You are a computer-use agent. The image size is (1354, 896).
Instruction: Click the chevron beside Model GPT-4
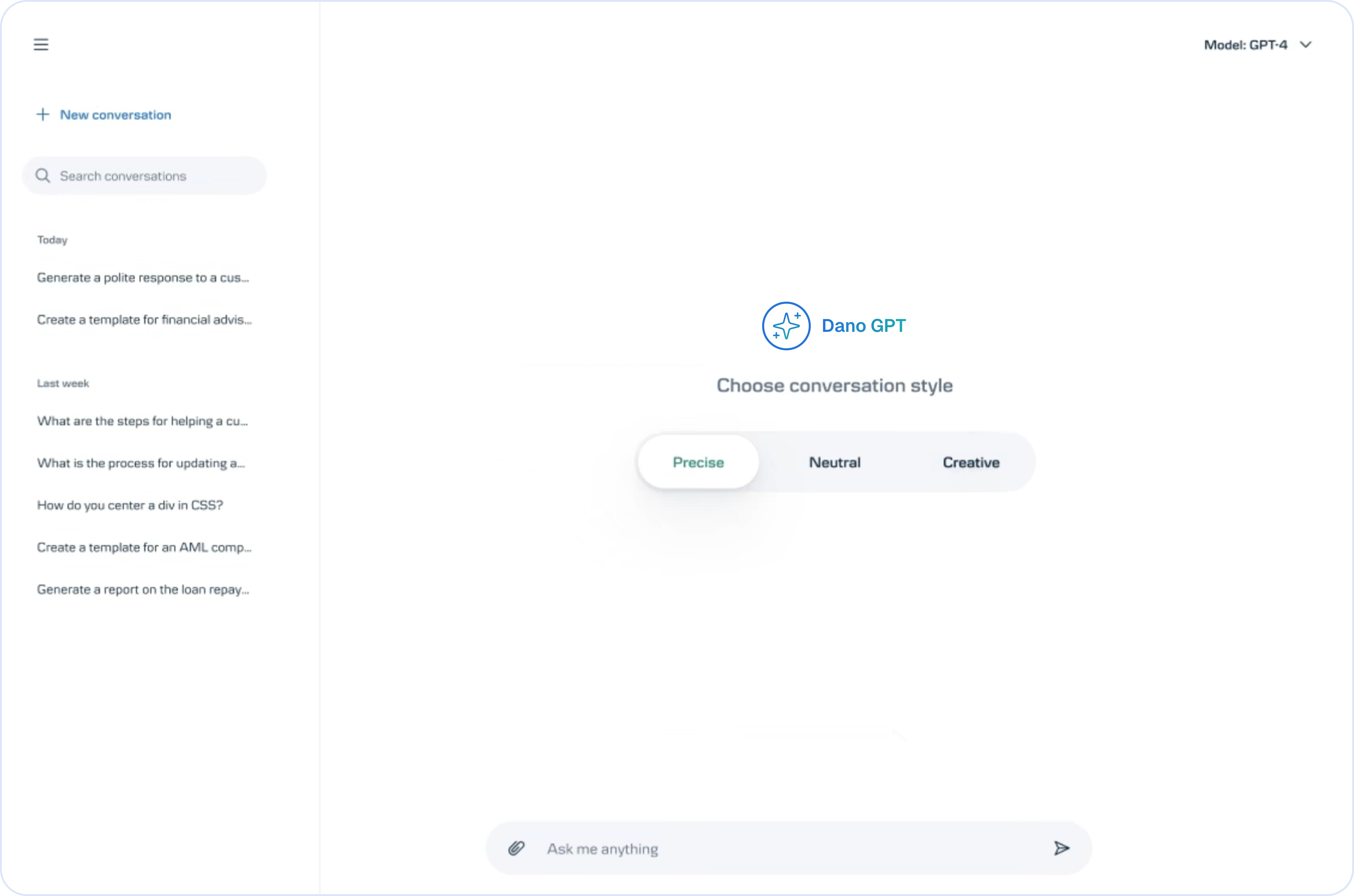(1305, 45)
